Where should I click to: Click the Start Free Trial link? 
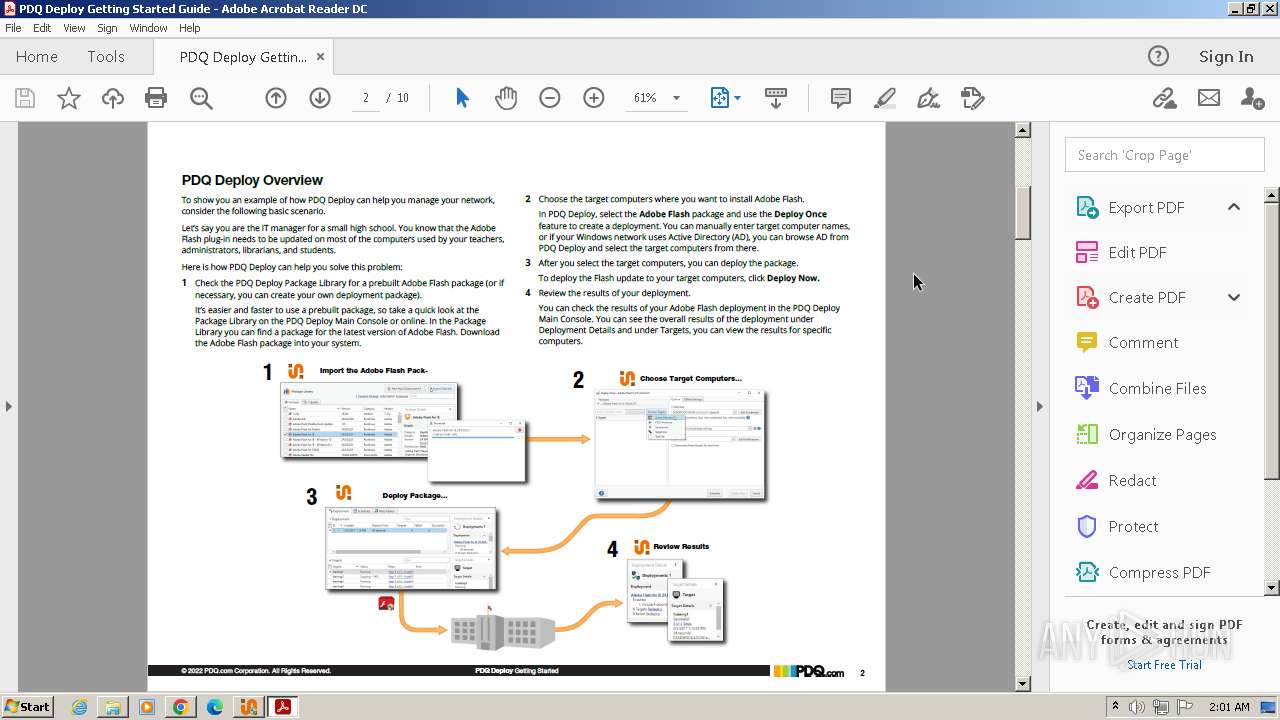click(x=1164, y=665)
